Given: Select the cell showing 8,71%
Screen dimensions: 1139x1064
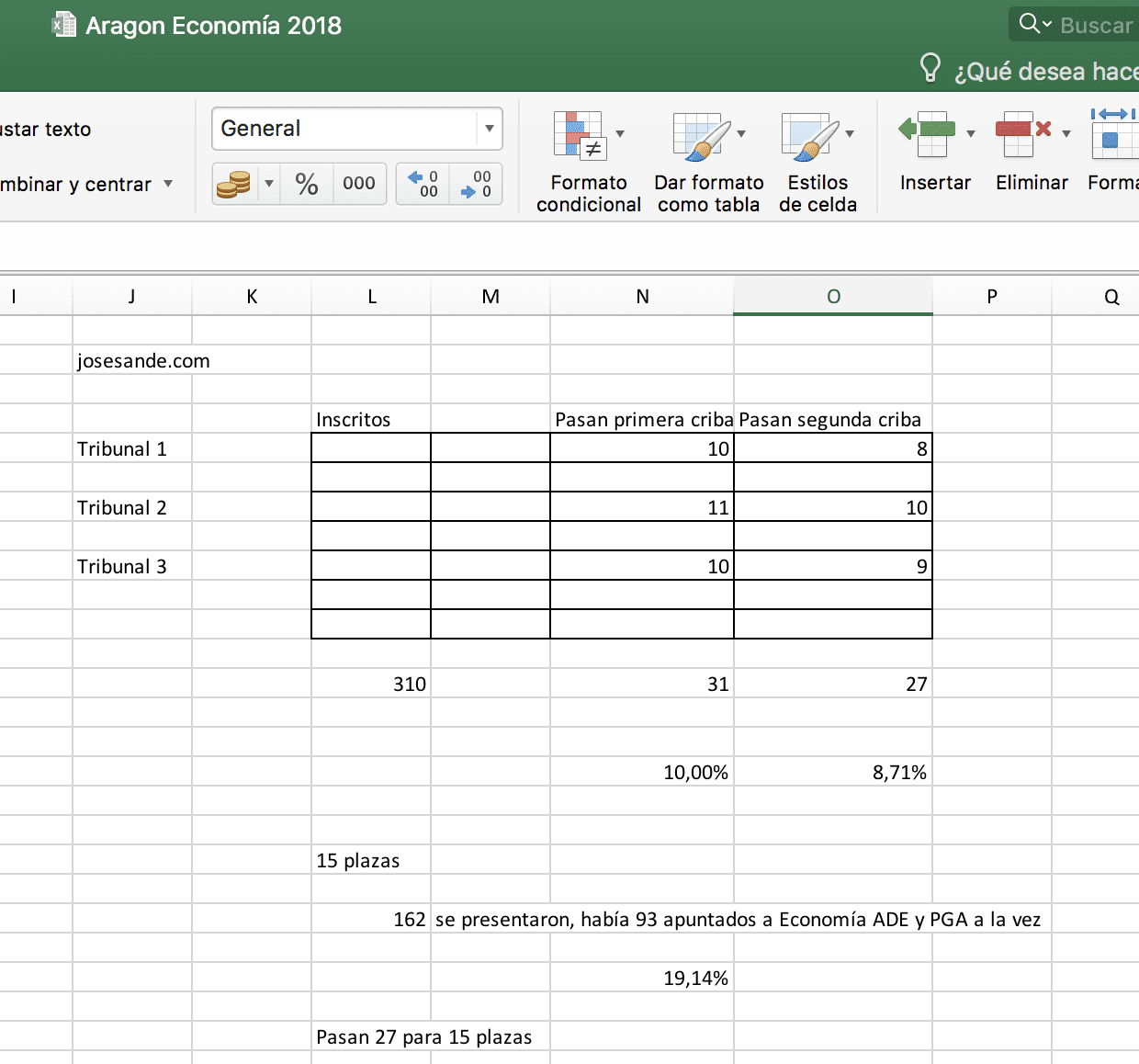Looking at the screenshot, I should pos(833,772).
